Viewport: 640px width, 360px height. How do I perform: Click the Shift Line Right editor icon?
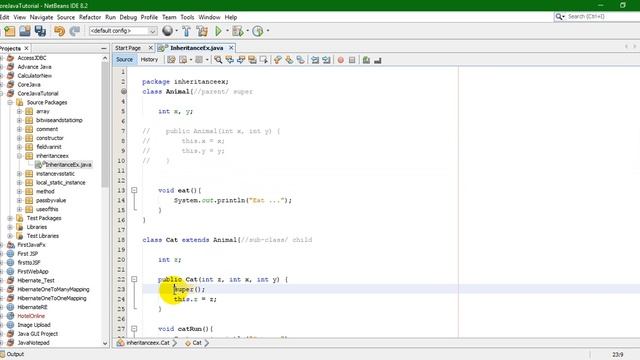[327, 60]
